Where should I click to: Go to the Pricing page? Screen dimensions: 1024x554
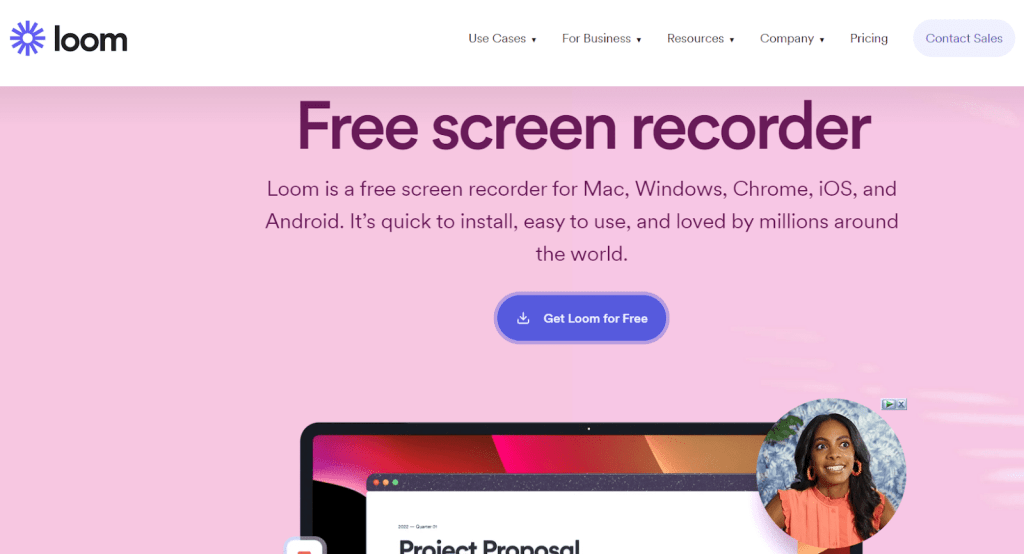(x=869, y=39)
